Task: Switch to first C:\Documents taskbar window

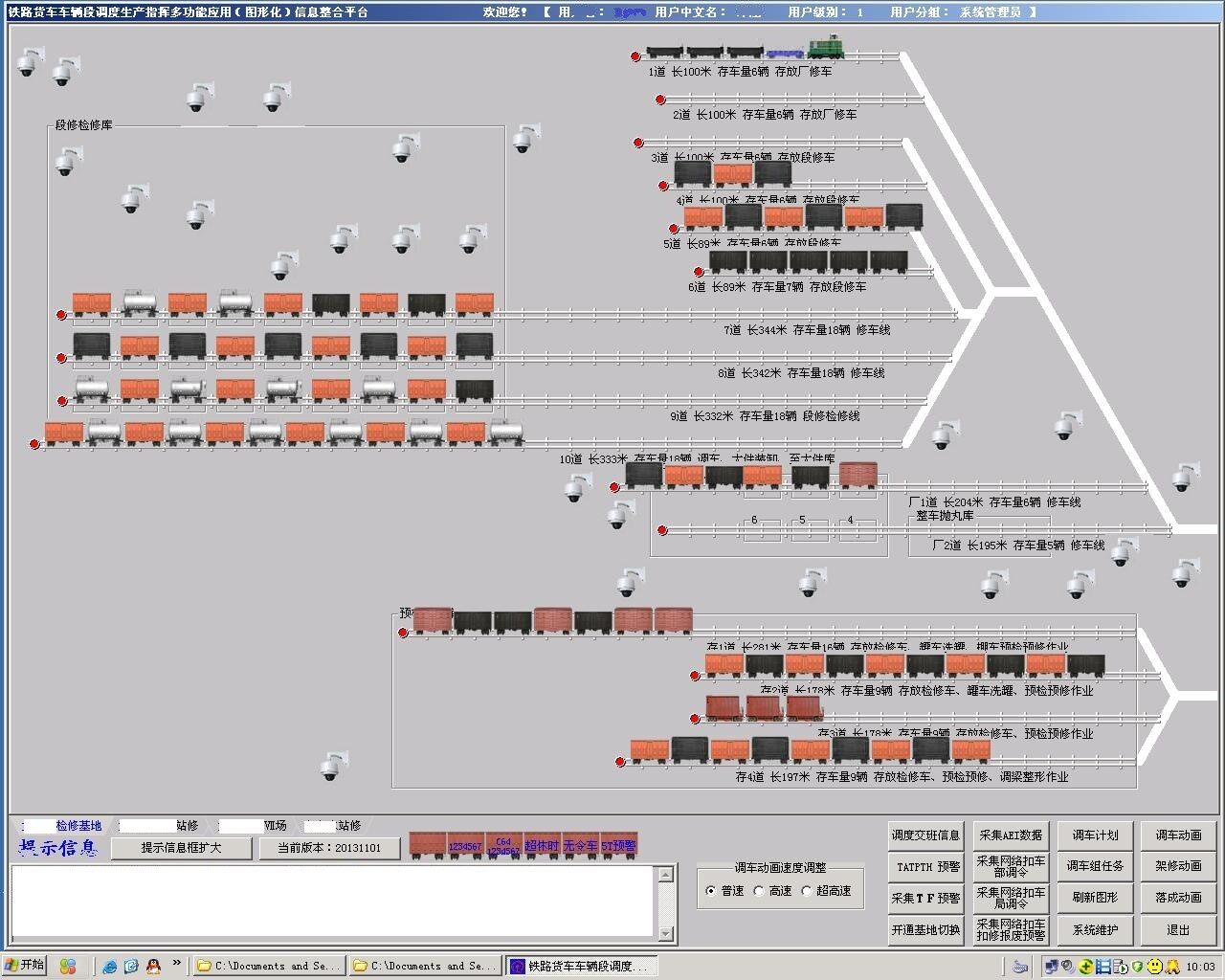Action: (x=268, y=967)
